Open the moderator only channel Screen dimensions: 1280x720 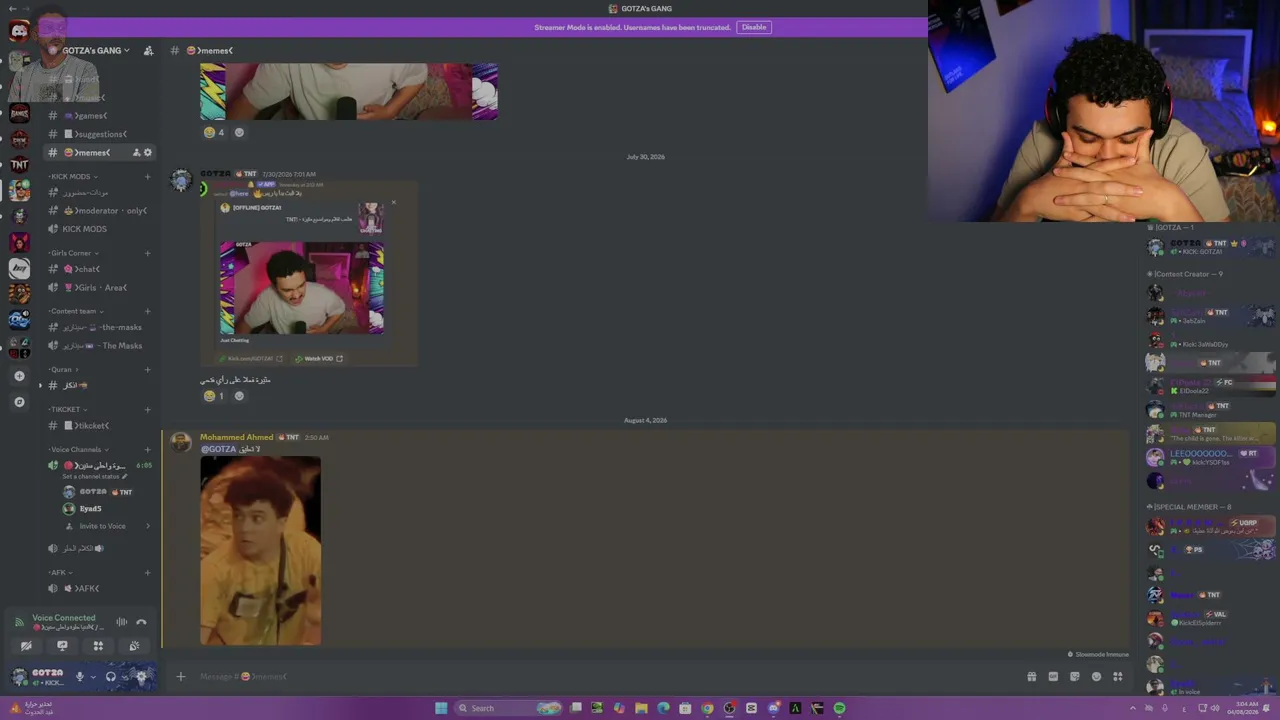100,211
